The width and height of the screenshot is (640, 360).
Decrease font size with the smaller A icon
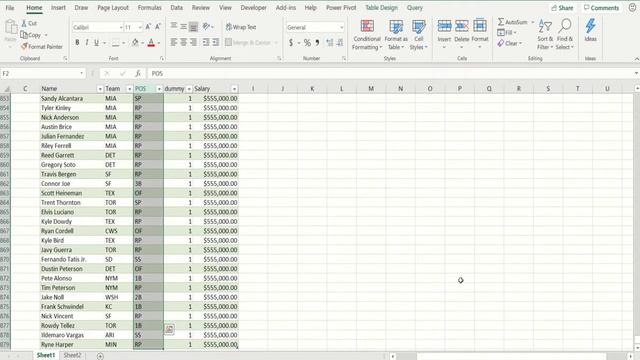158,27
